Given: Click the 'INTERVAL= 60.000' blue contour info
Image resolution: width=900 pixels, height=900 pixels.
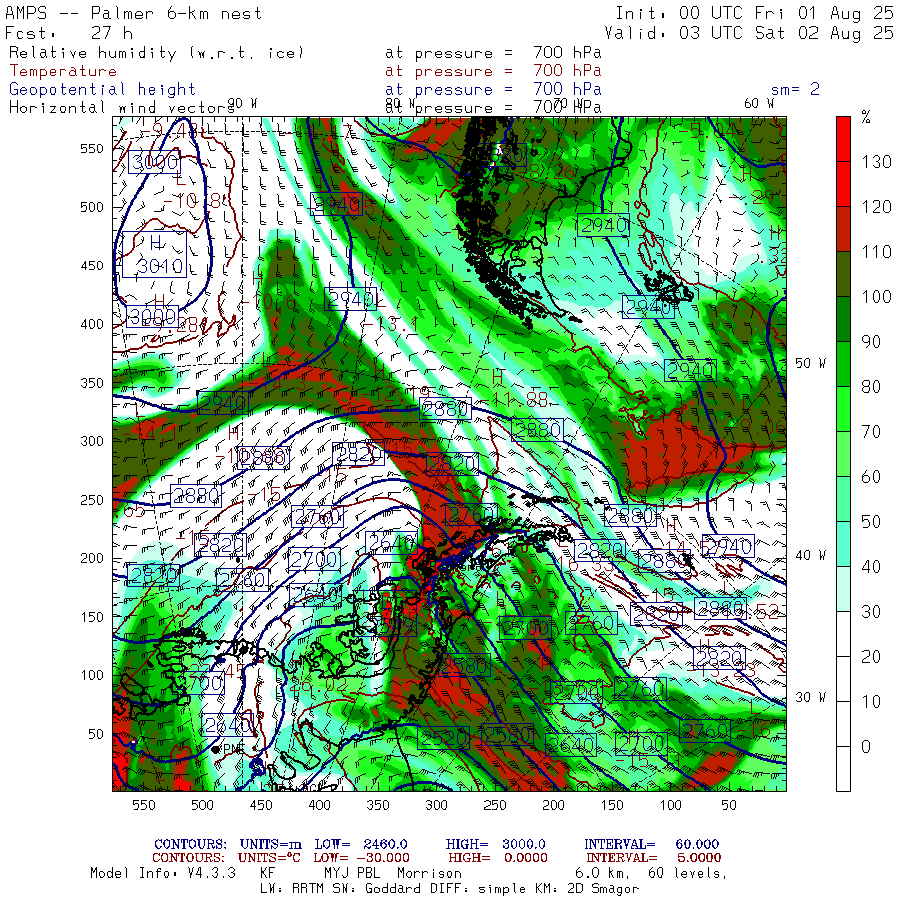Looking at the screenshot, I should point(651,844).
